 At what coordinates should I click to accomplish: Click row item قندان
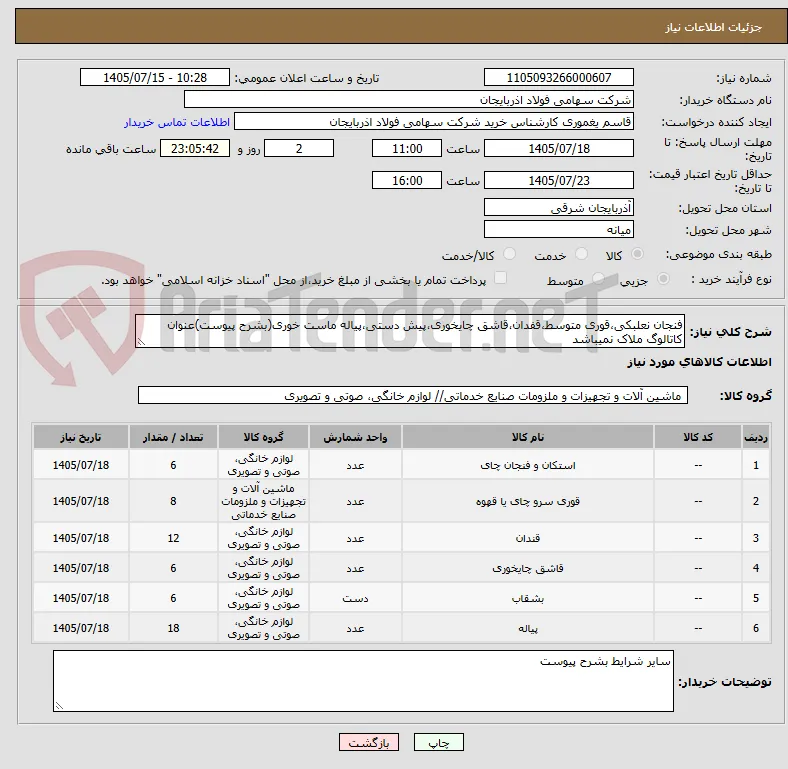(528, 538)
